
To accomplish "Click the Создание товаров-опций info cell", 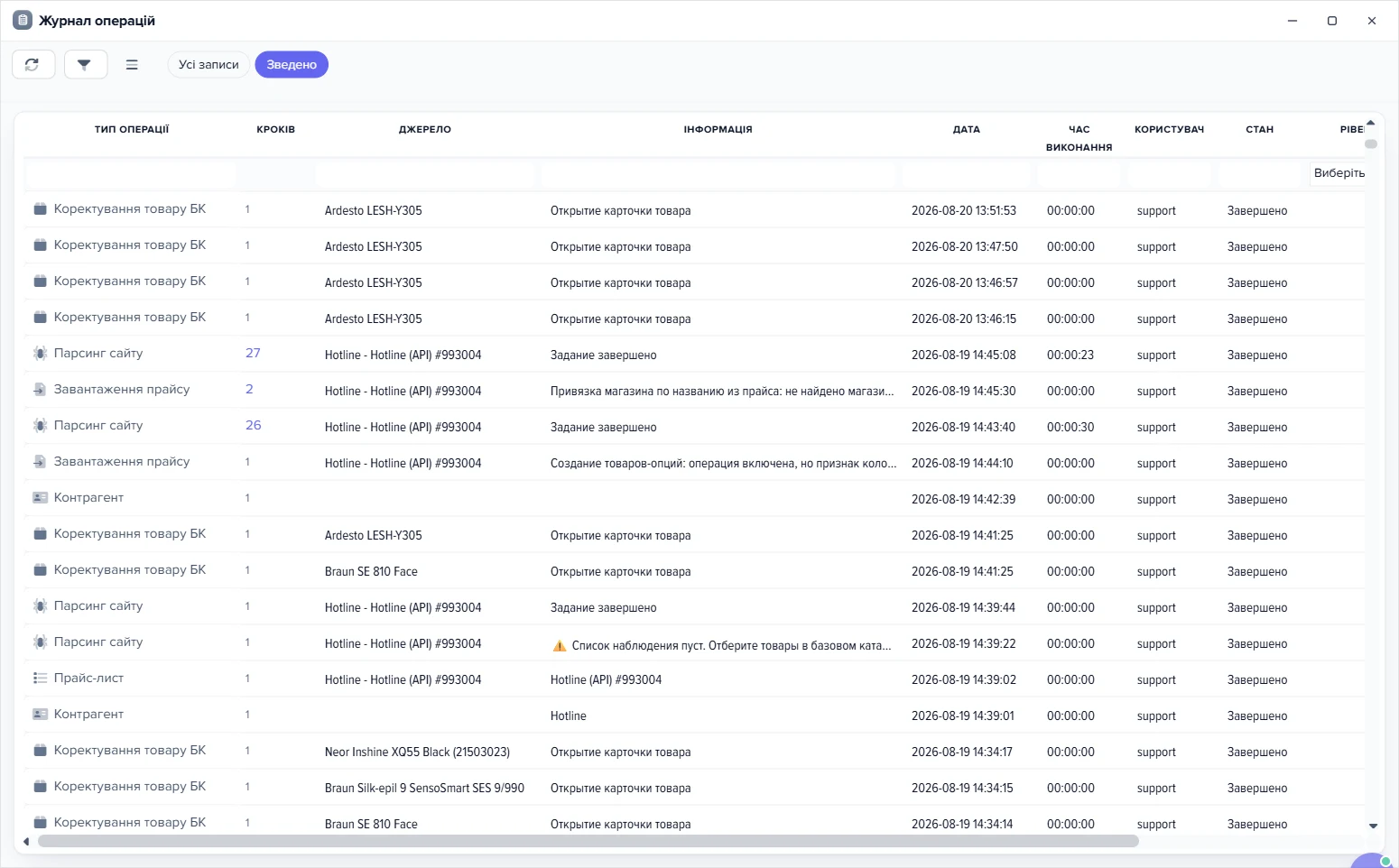I will pyautogui.click(x=723, y=464).
